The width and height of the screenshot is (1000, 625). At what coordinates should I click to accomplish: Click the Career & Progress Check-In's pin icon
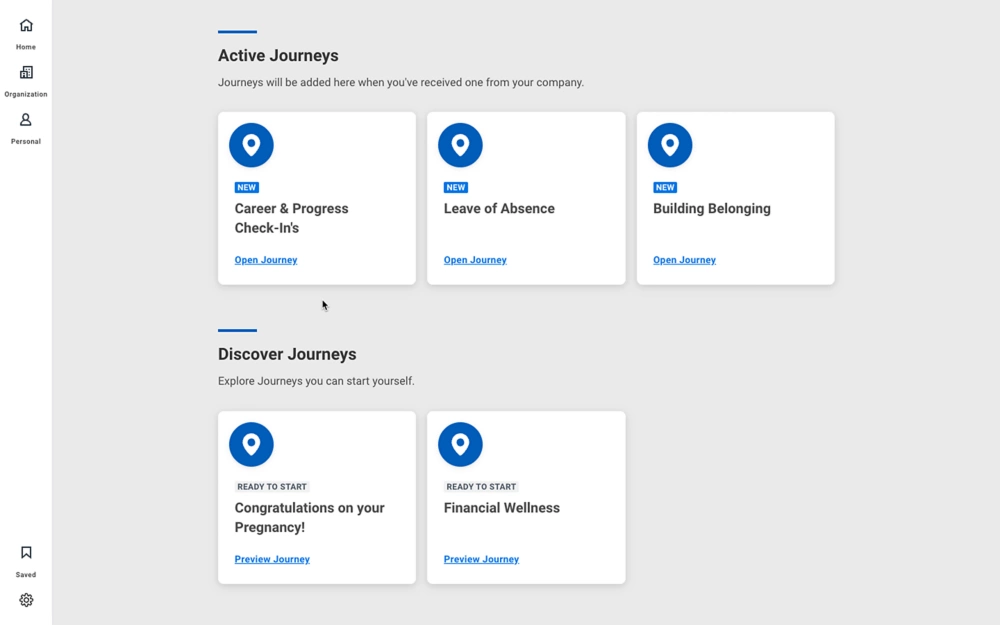pyautogui.click(x=251, y=145)
